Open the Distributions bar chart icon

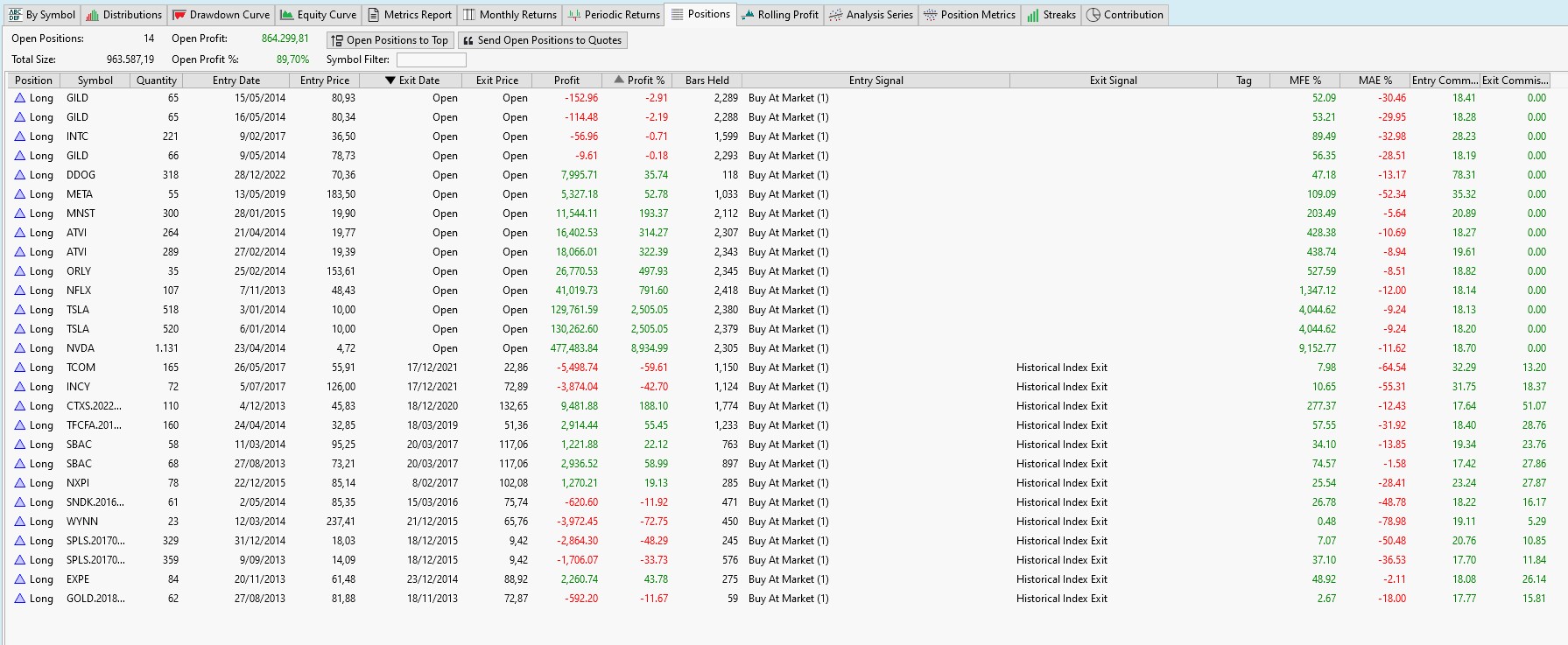pos(92,15)
